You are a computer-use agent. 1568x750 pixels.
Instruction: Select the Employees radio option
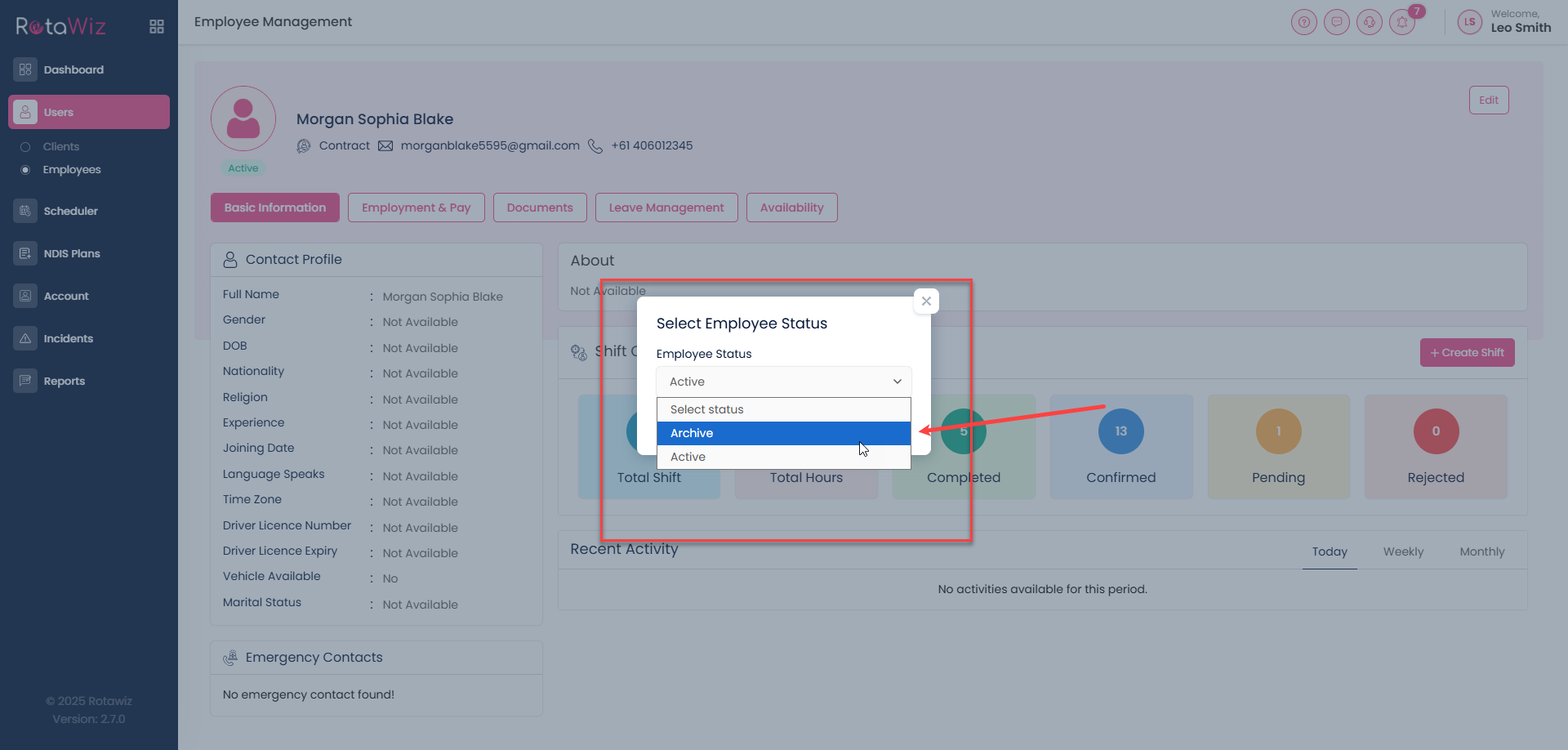(25, 170)
